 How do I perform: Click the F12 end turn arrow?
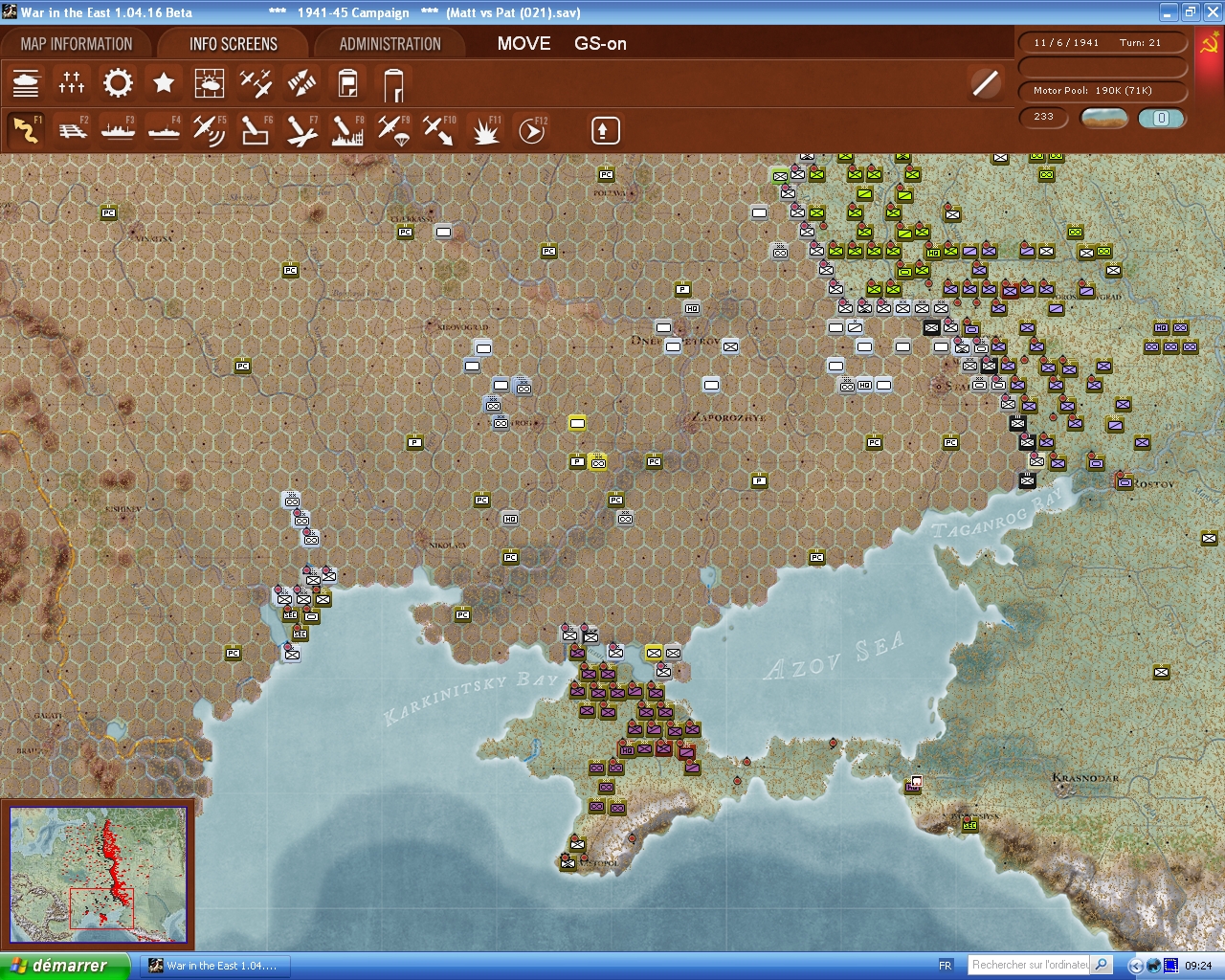[x=531, y=130]
